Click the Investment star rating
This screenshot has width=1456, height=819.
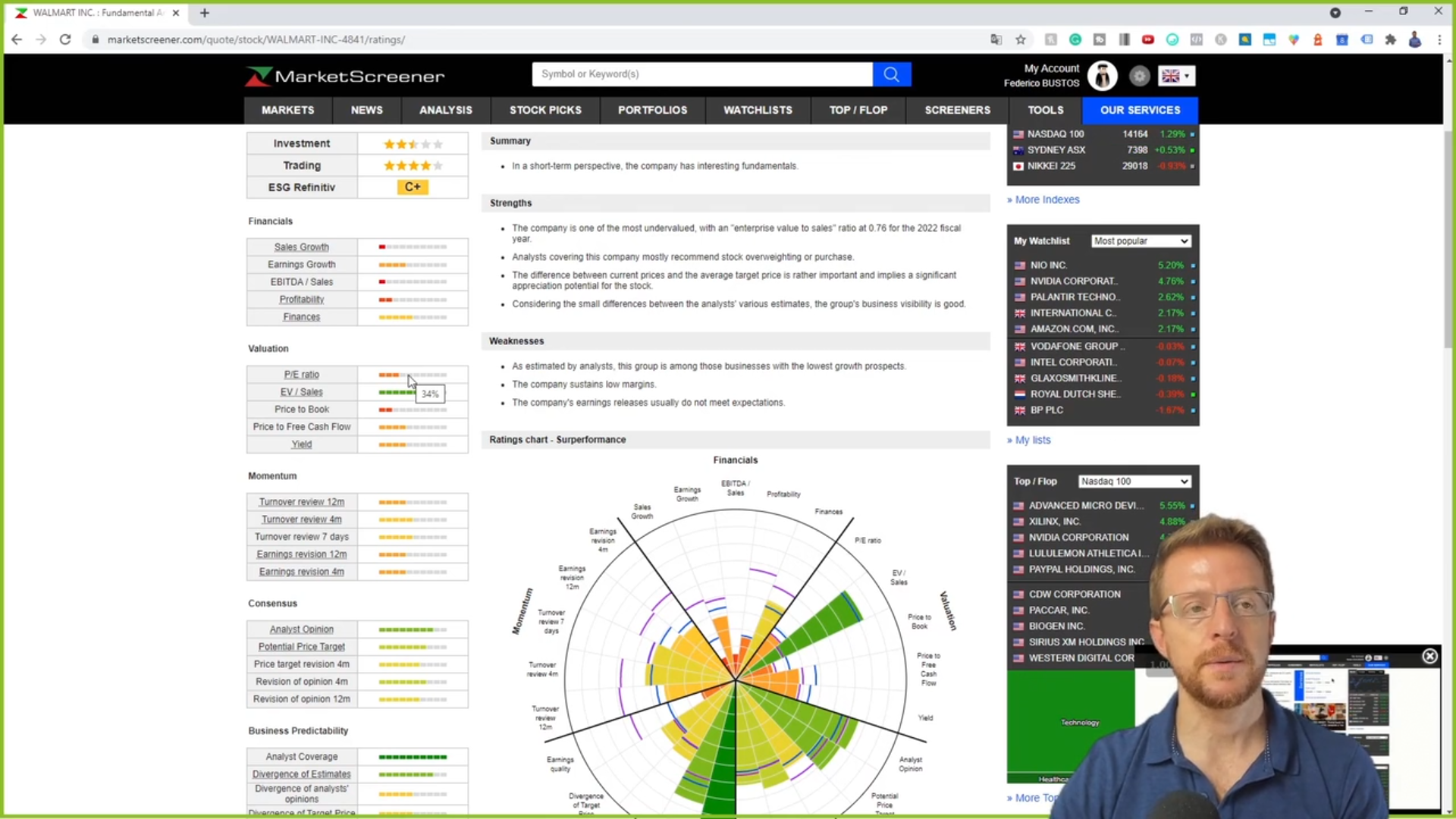[x=413, y=144]
